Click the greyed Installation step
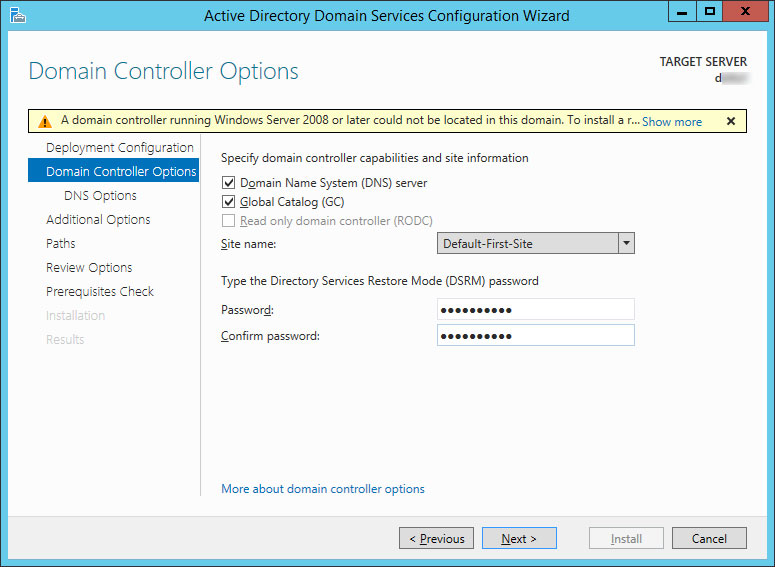 [x=75, y=315]
